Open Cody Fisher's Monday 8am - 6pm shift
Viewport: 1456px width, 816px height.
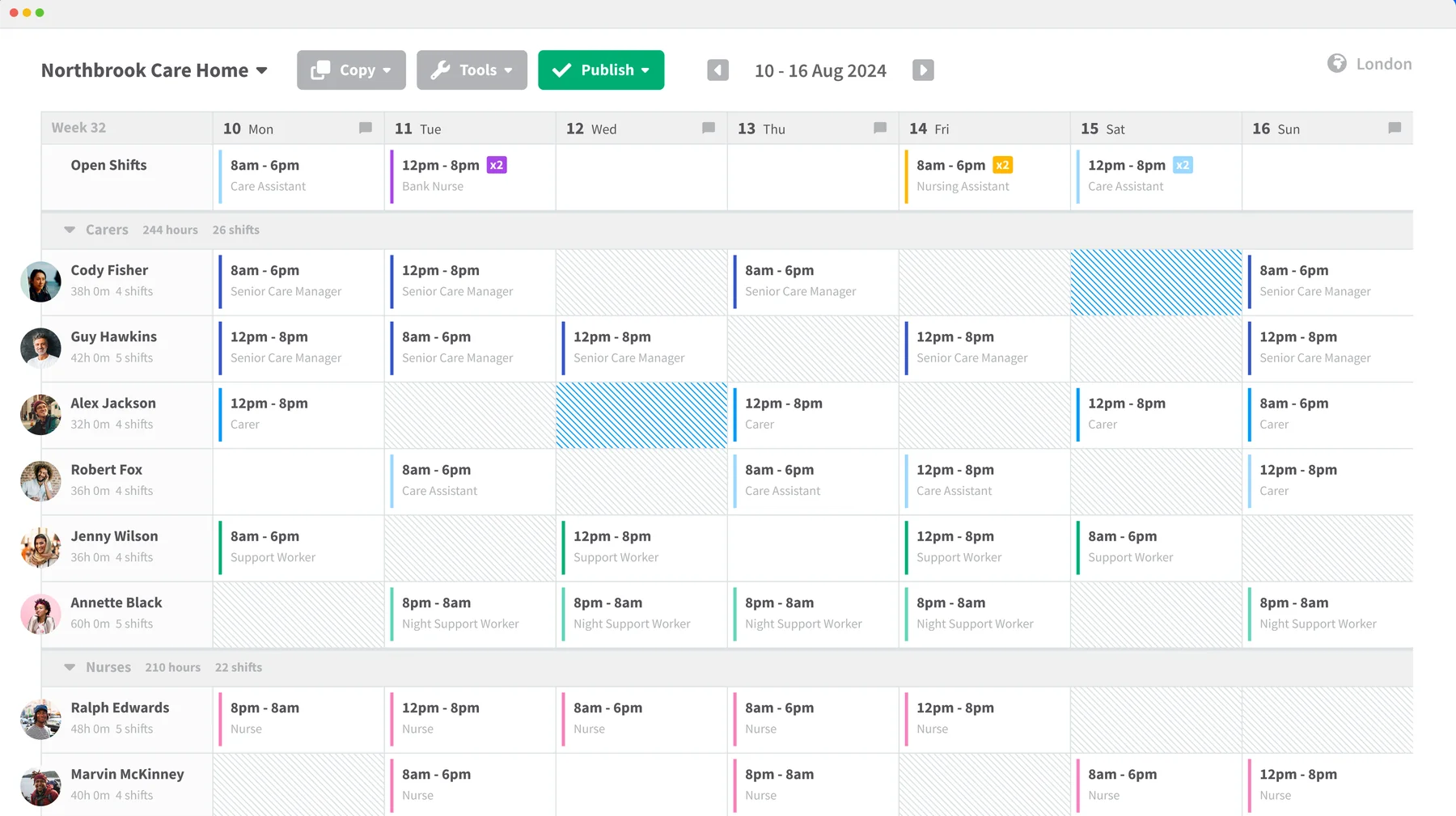[298, 282]
